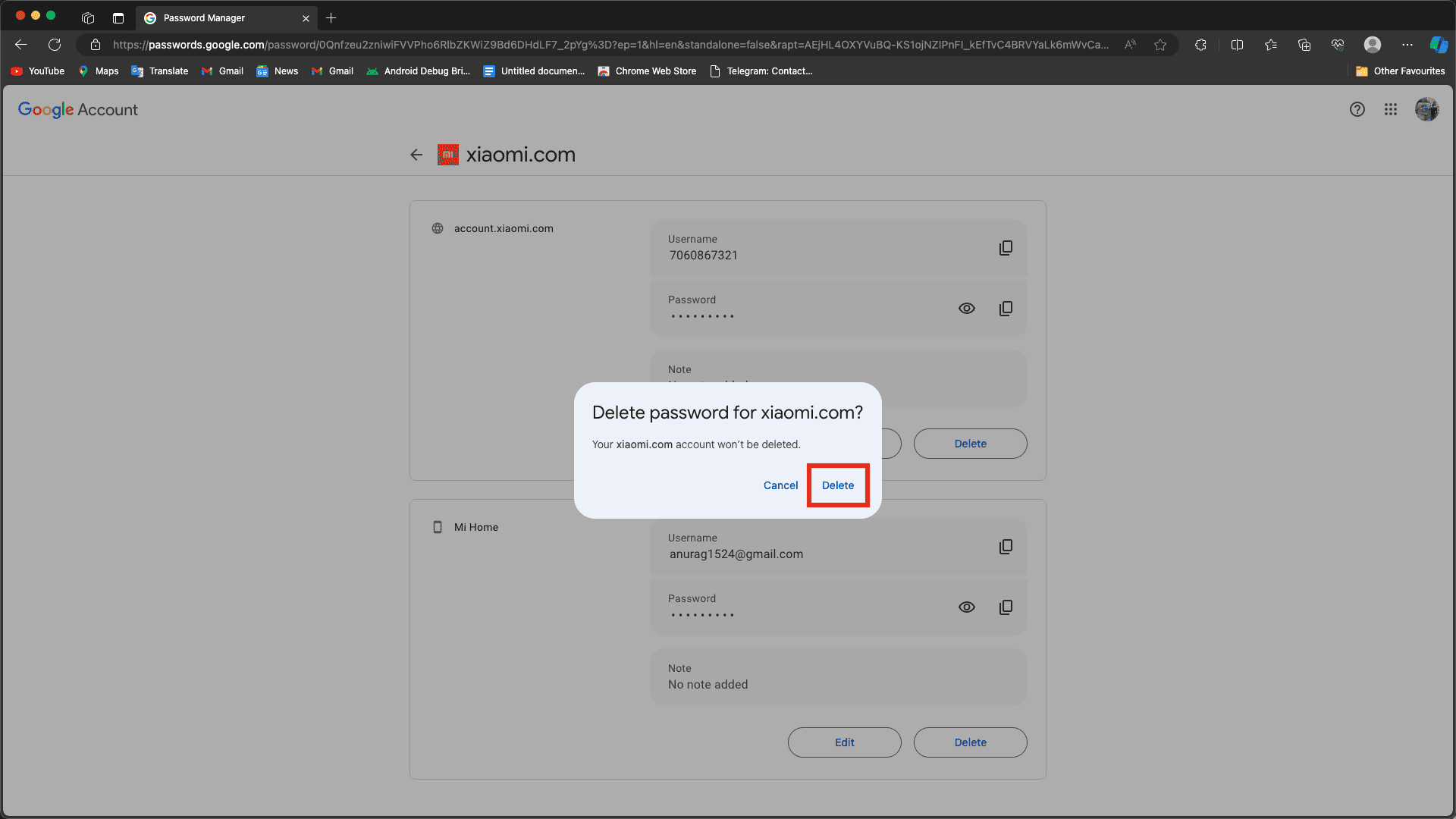
Task: Open the Google apps grid
Action: 1391,109
